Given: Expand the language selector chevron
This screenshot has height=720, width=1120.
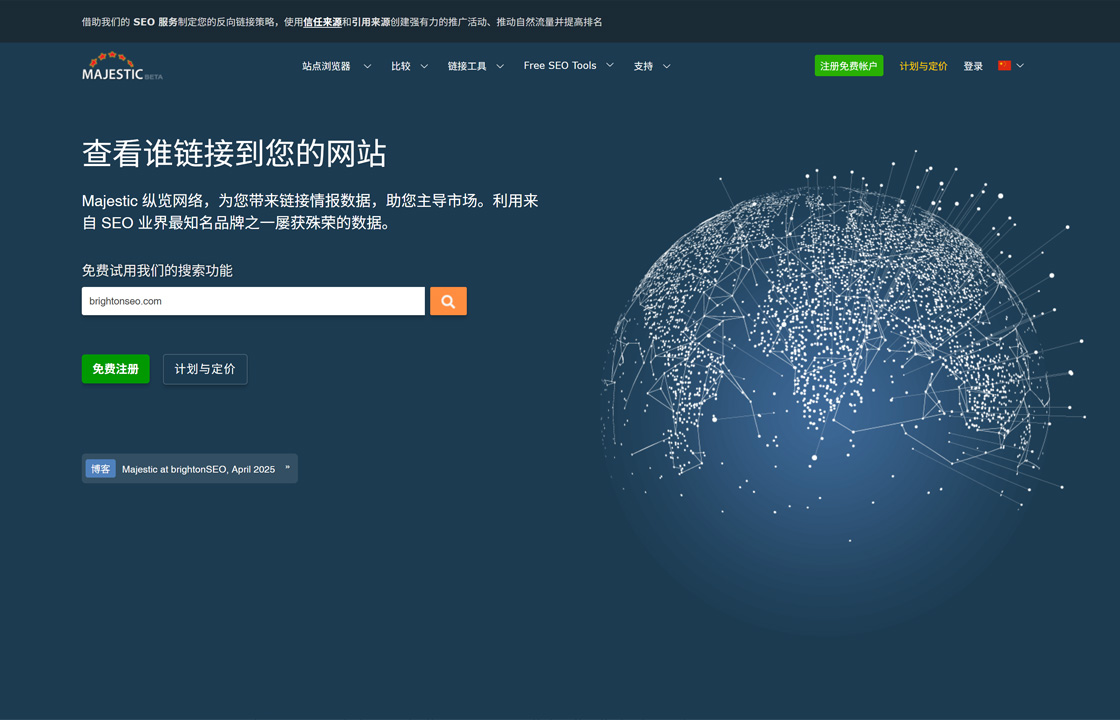Looking at the screenshot, I should click(1020, 66).
